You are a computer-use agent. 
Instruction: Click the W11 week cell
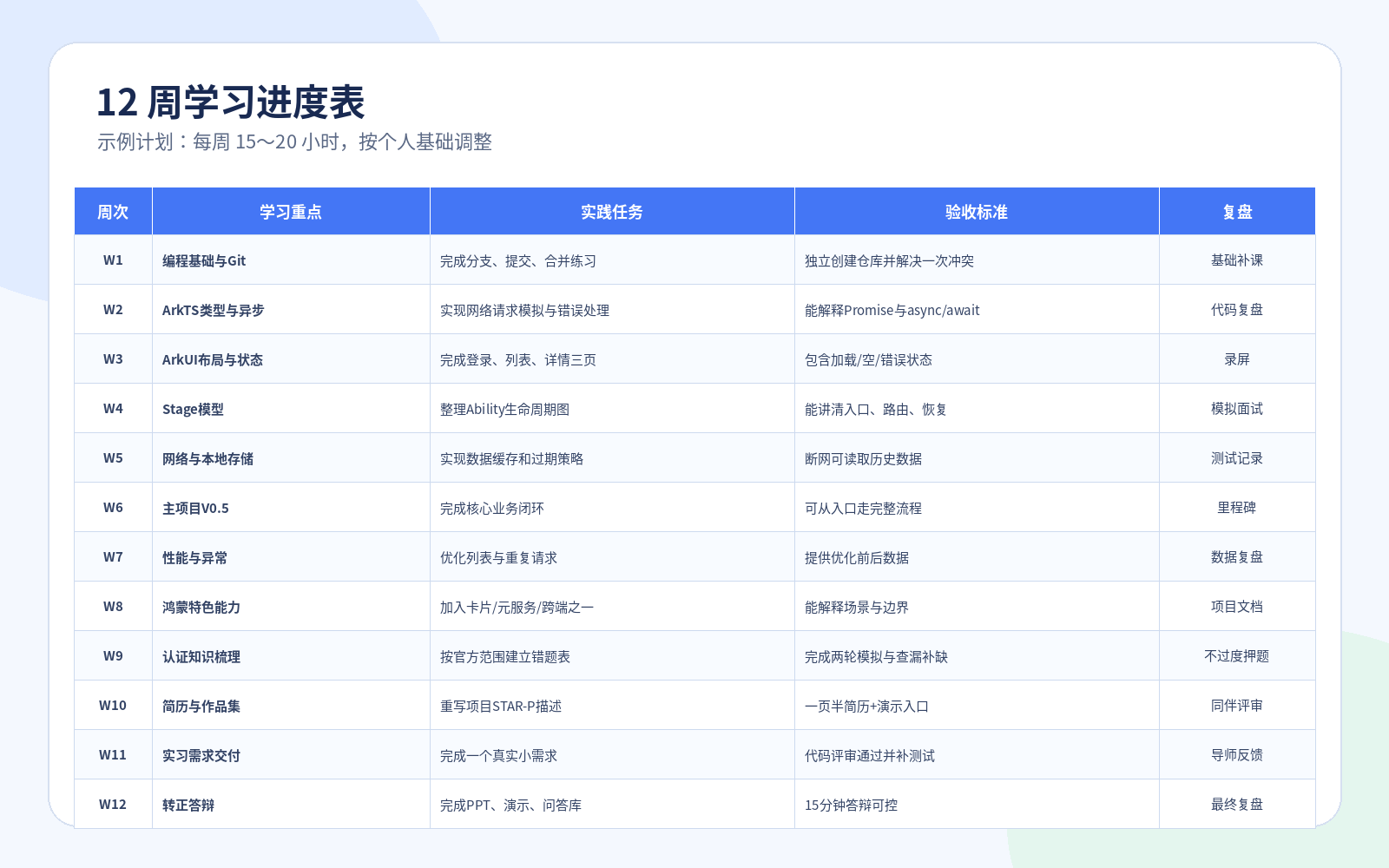(113, 754)
